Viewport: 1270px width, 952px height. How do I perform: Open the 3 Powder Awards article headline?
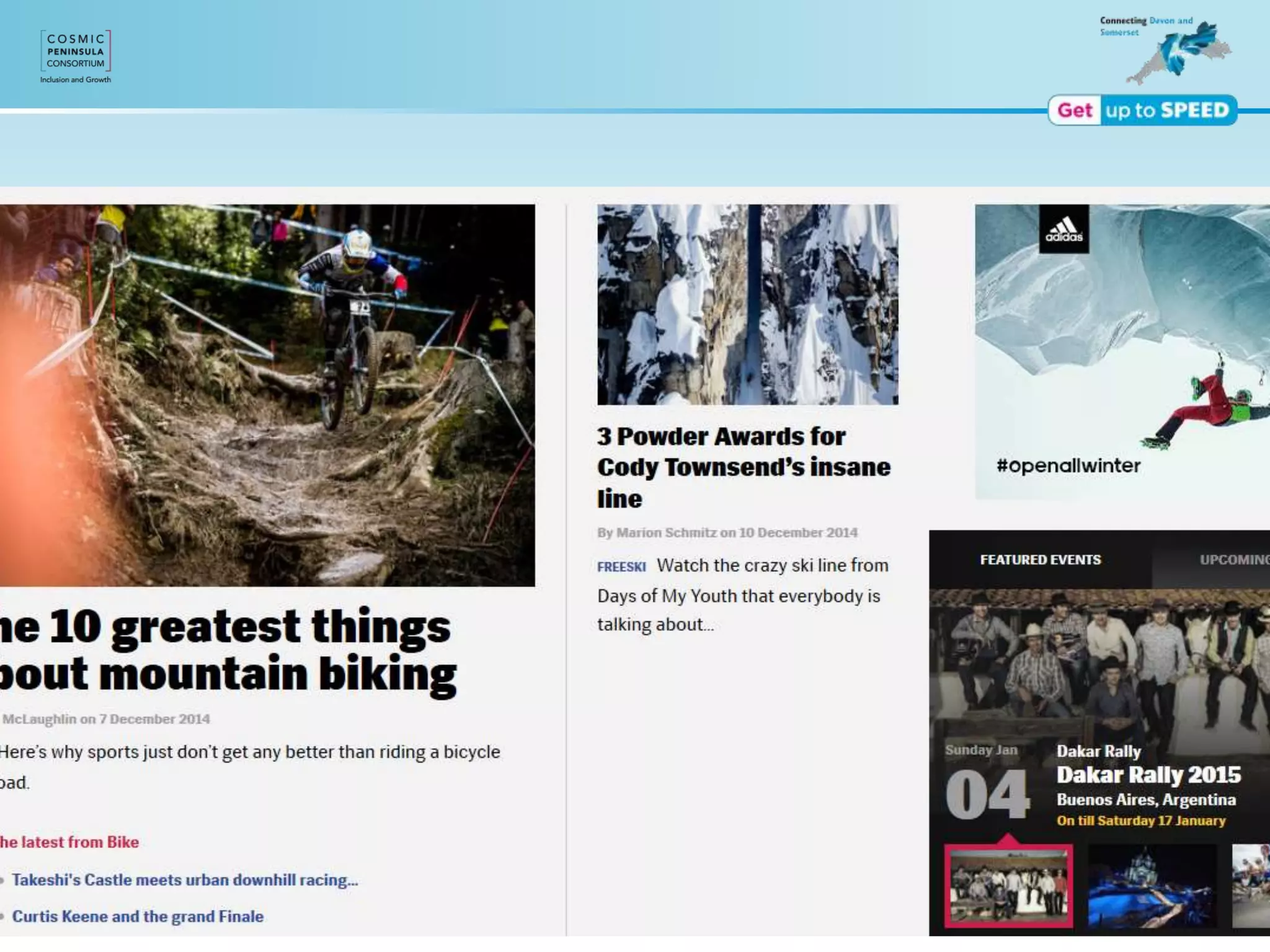pos(743,467)
